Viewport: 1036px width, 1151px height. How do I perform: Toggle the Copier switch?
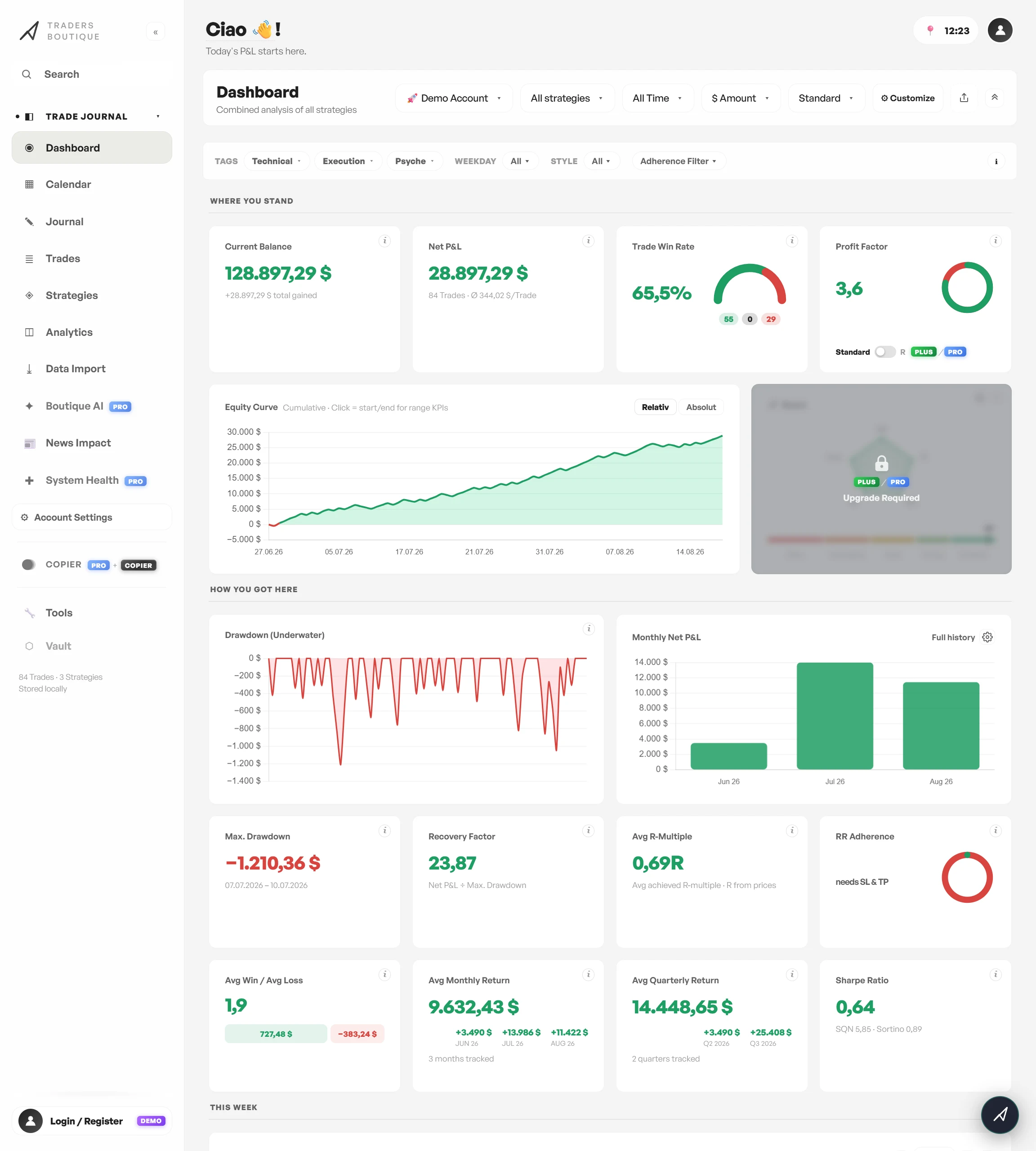click(x=28, y=565)
